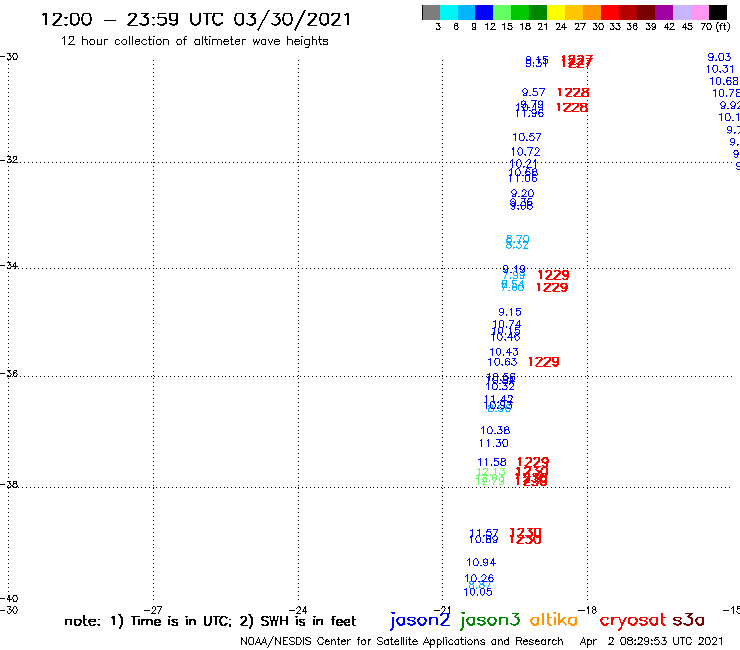Image resolution: width=740 pixels, height=650 pixels.
Task: Click the title "12:00 – 23:59 UTC 03/30/2021"
Action: coord(196,19)
